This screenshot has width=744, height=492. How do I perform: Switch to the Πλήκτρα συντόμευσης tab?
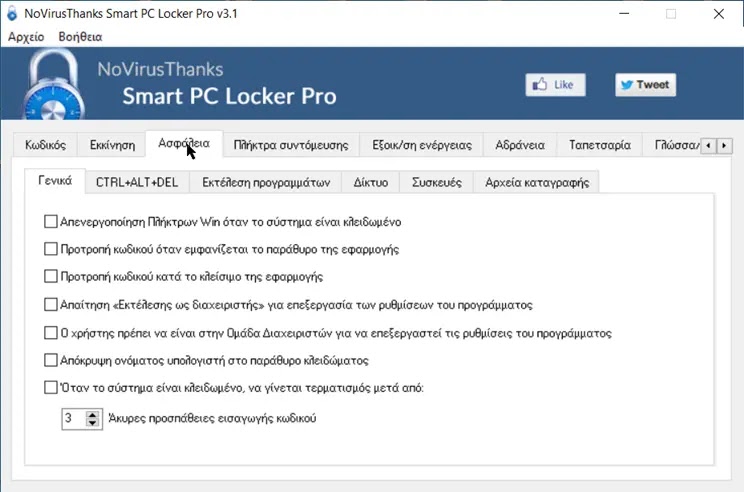pos(291,145)
